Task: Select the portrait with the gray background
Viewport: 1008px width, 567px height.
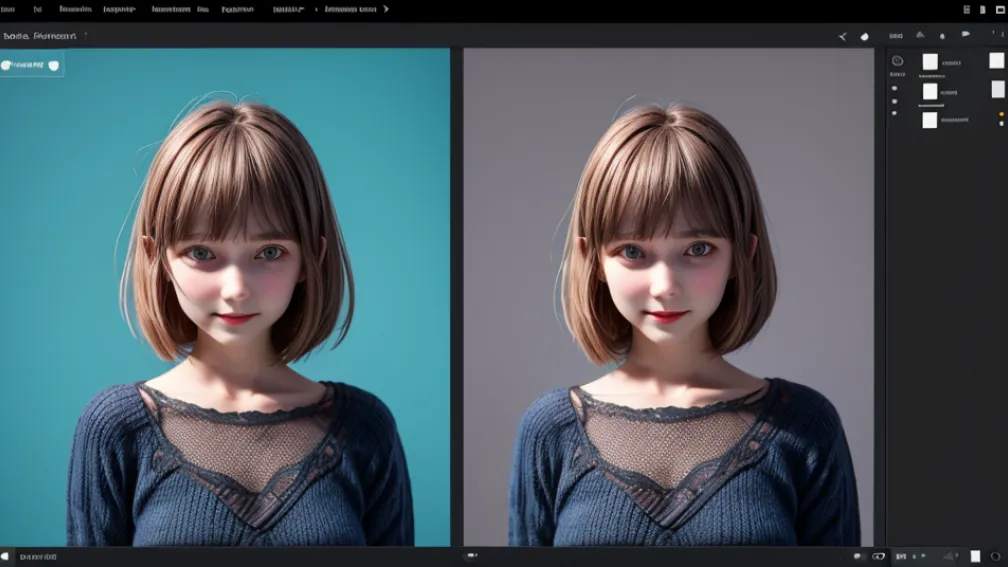Action: click(x=669, y=297)
